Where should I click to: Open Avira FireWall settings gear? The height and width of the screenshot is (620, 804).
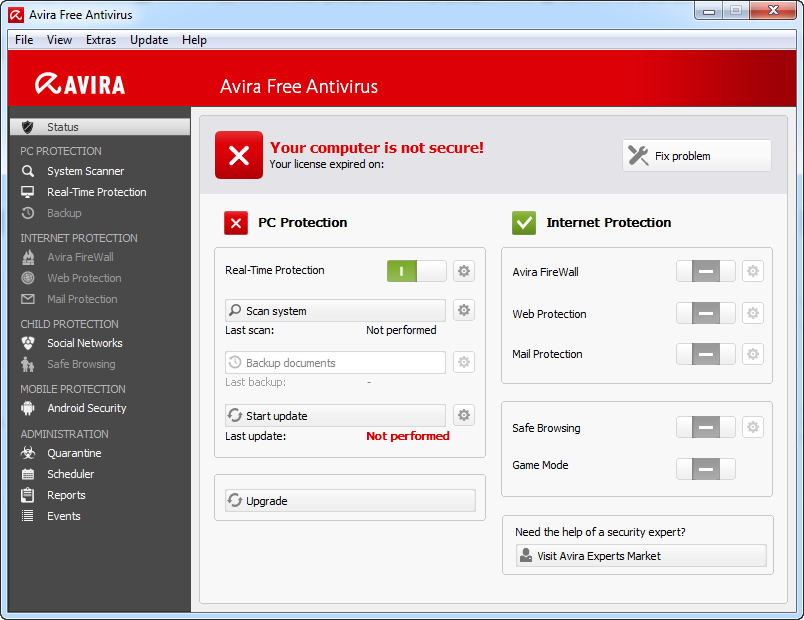click(753, 271)
